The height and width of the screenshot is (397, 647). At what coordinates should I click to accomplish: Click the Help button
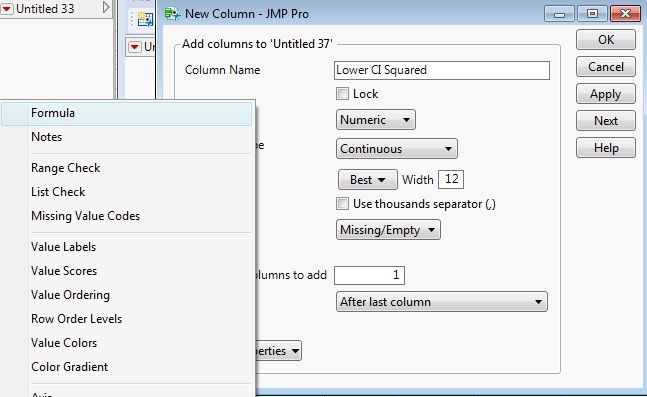click(x=606, y=148)
